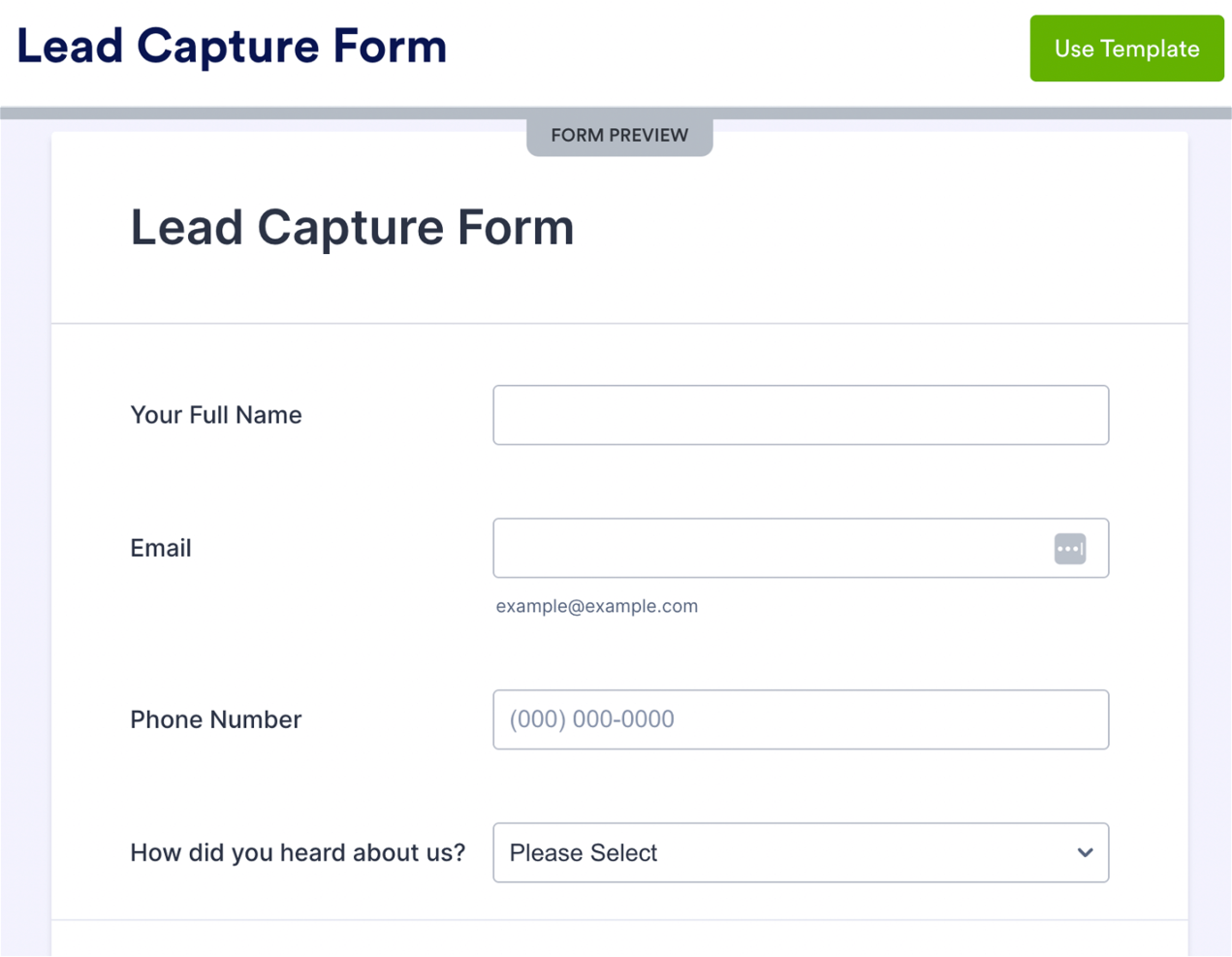Click into the Email text field
Screen dimensions: 1232x957
[x=766, y=548]
